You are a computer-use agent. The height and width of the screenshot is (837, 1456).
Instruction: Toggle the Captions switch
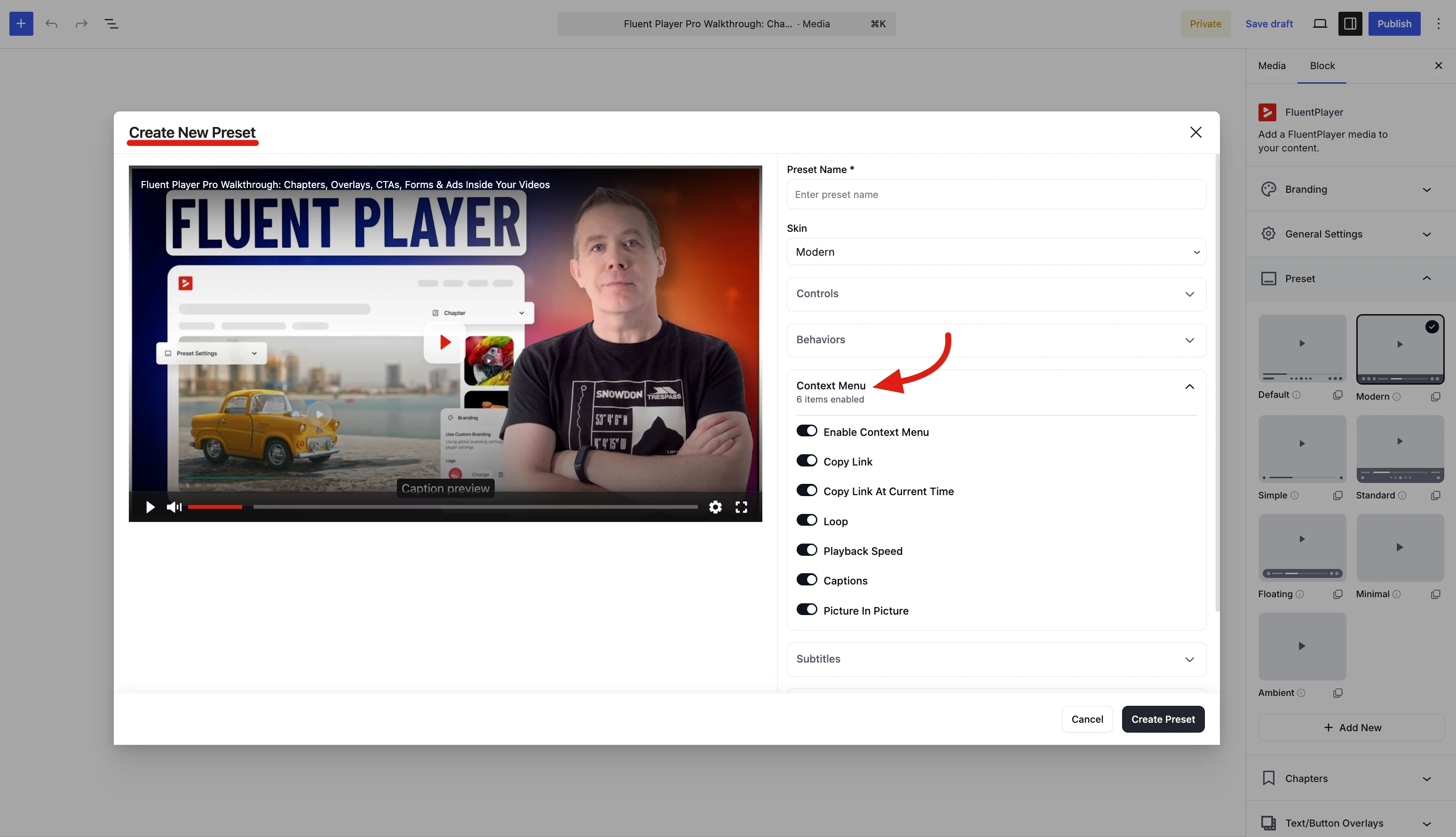click(x=807, y=579)
